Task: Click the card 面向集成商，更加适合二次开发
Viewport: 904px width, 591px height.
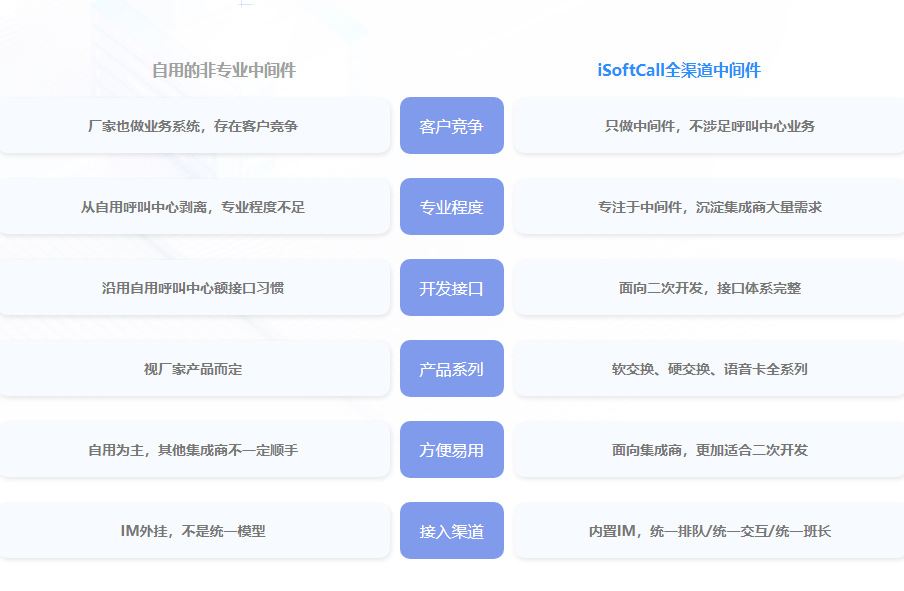Action: 709,450
